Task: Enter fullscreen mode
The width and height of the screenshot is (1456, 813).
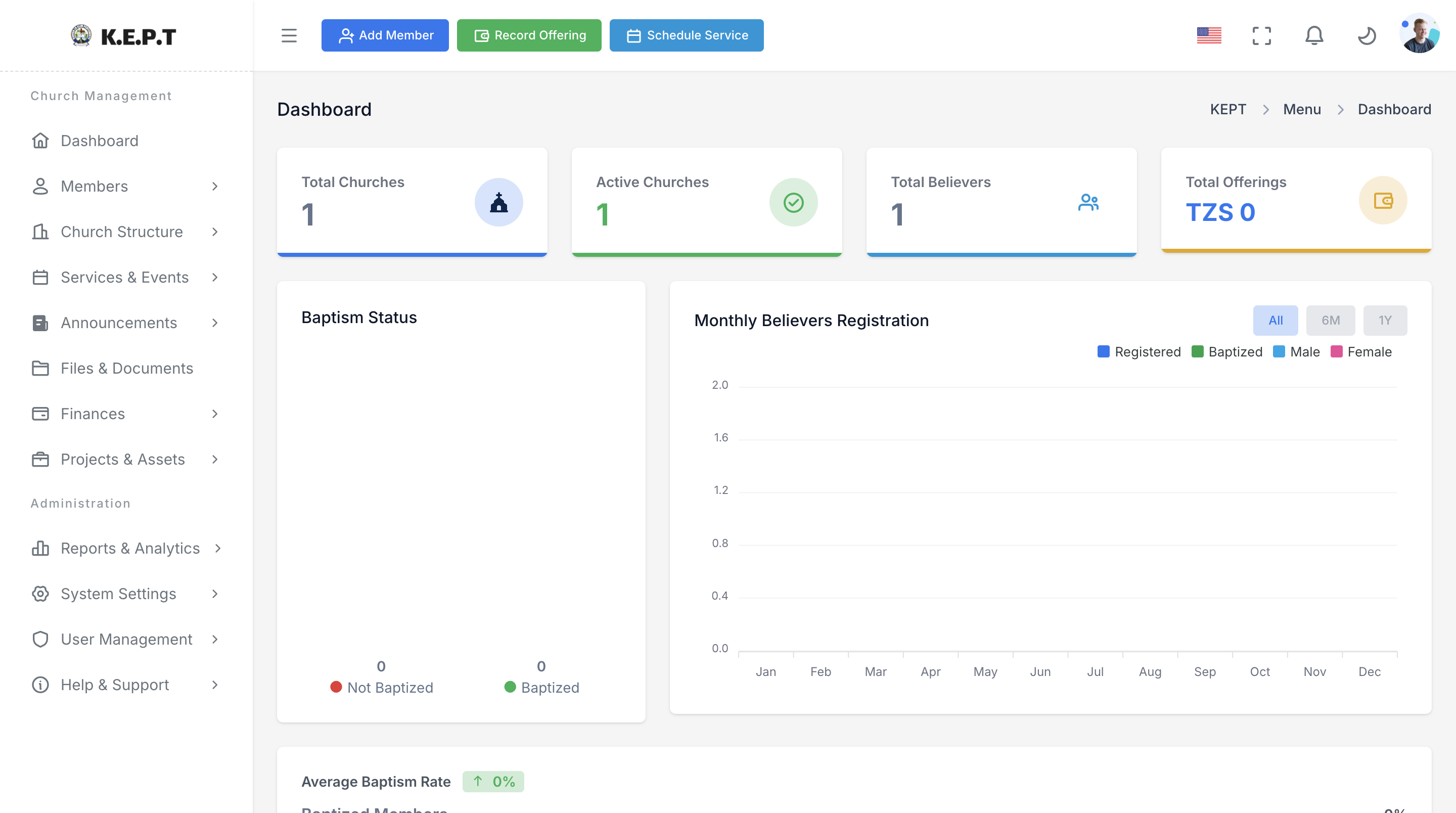Action: [1261, 35]
